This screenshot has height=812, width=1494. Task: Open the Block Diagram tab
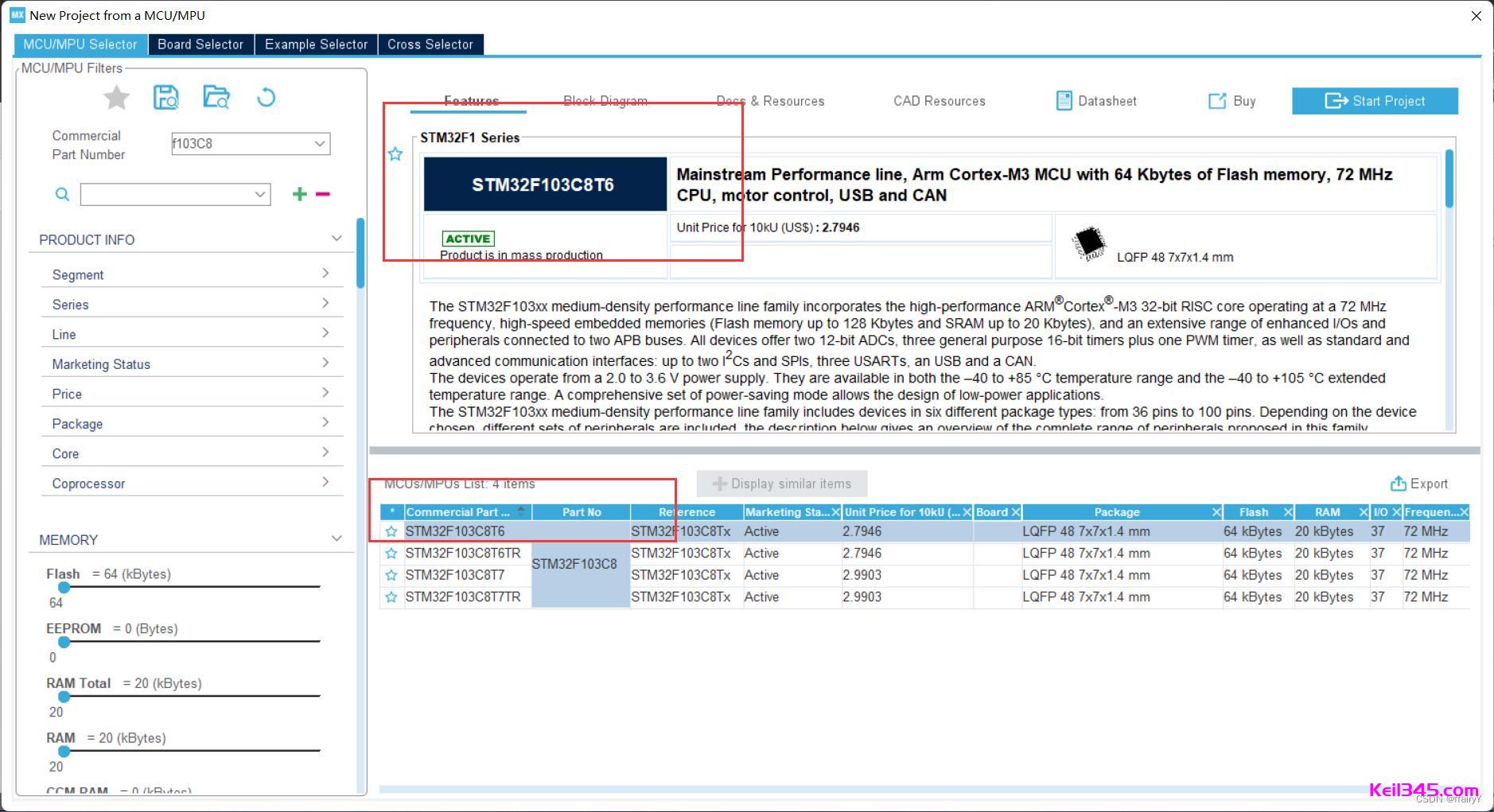pos(605,101)
